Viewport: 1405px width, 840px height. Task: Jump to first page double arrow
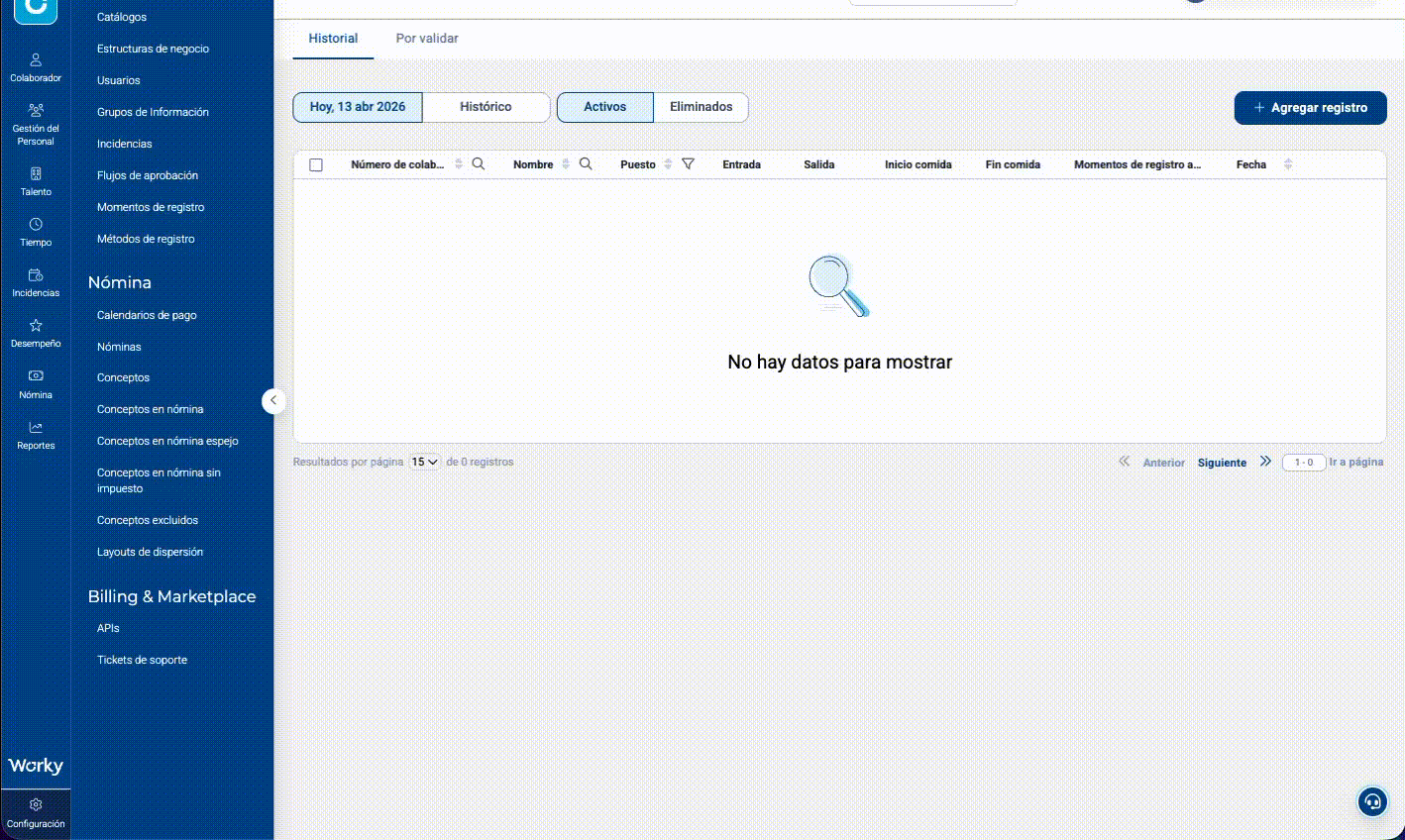click(1124, 462)
